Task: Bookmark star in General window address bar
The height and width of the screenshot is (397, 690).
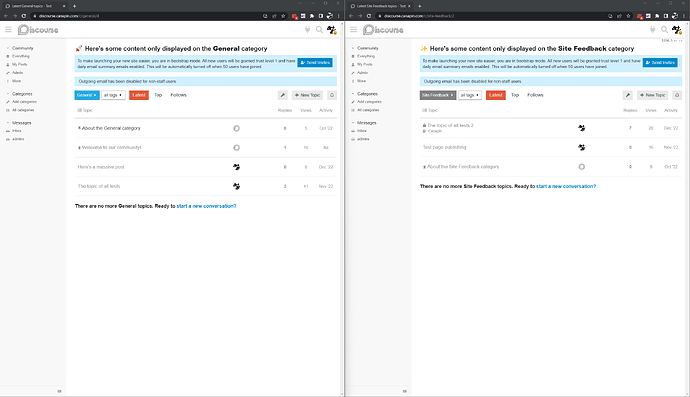Action: click(283, 16)
